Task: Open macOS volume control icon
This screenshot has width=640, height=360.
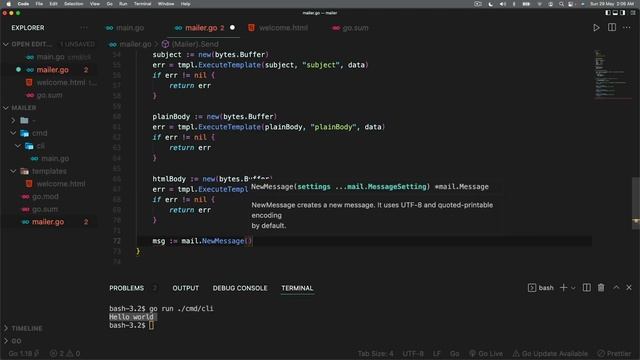Action: pos(503,4)
